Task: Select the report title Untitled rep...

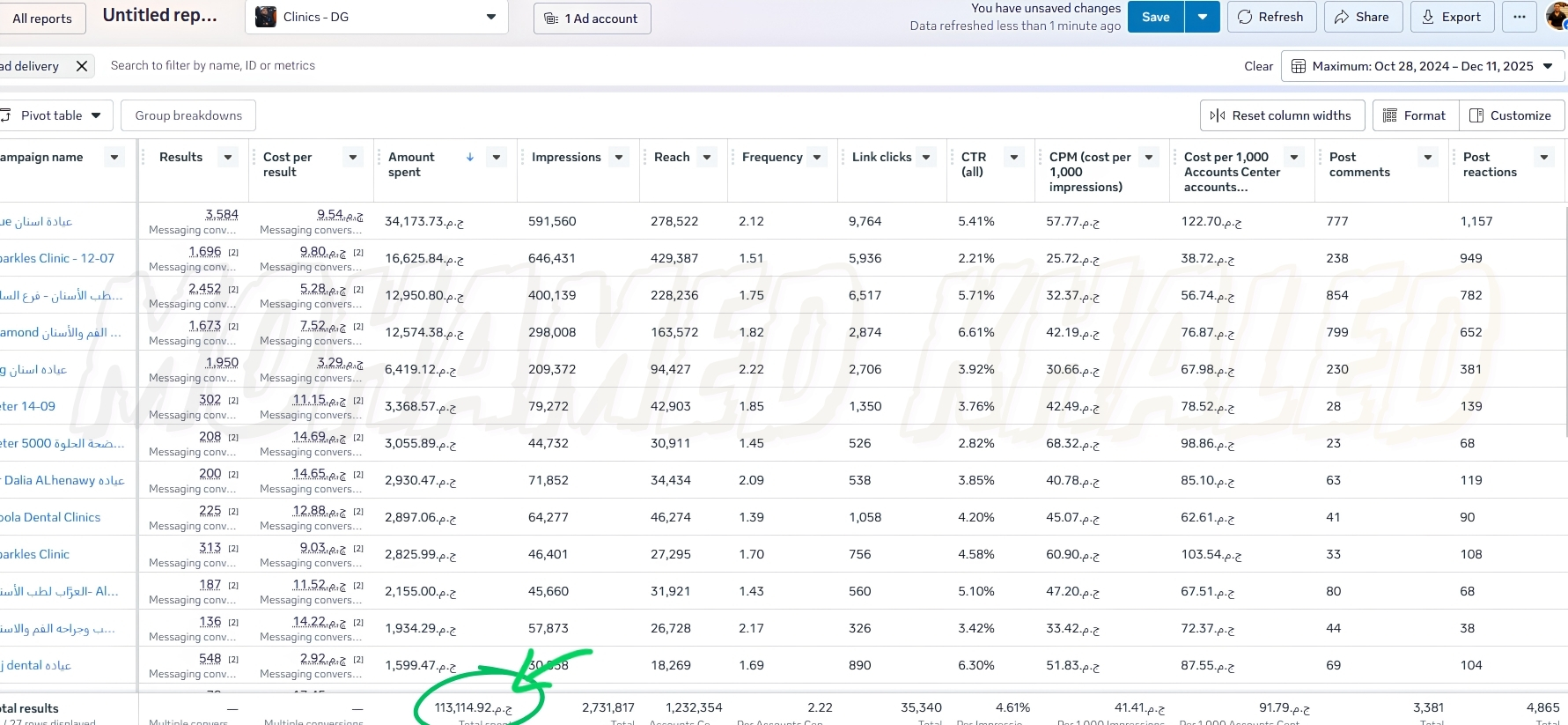Action: pyautogui.click(x=159, y=15)
